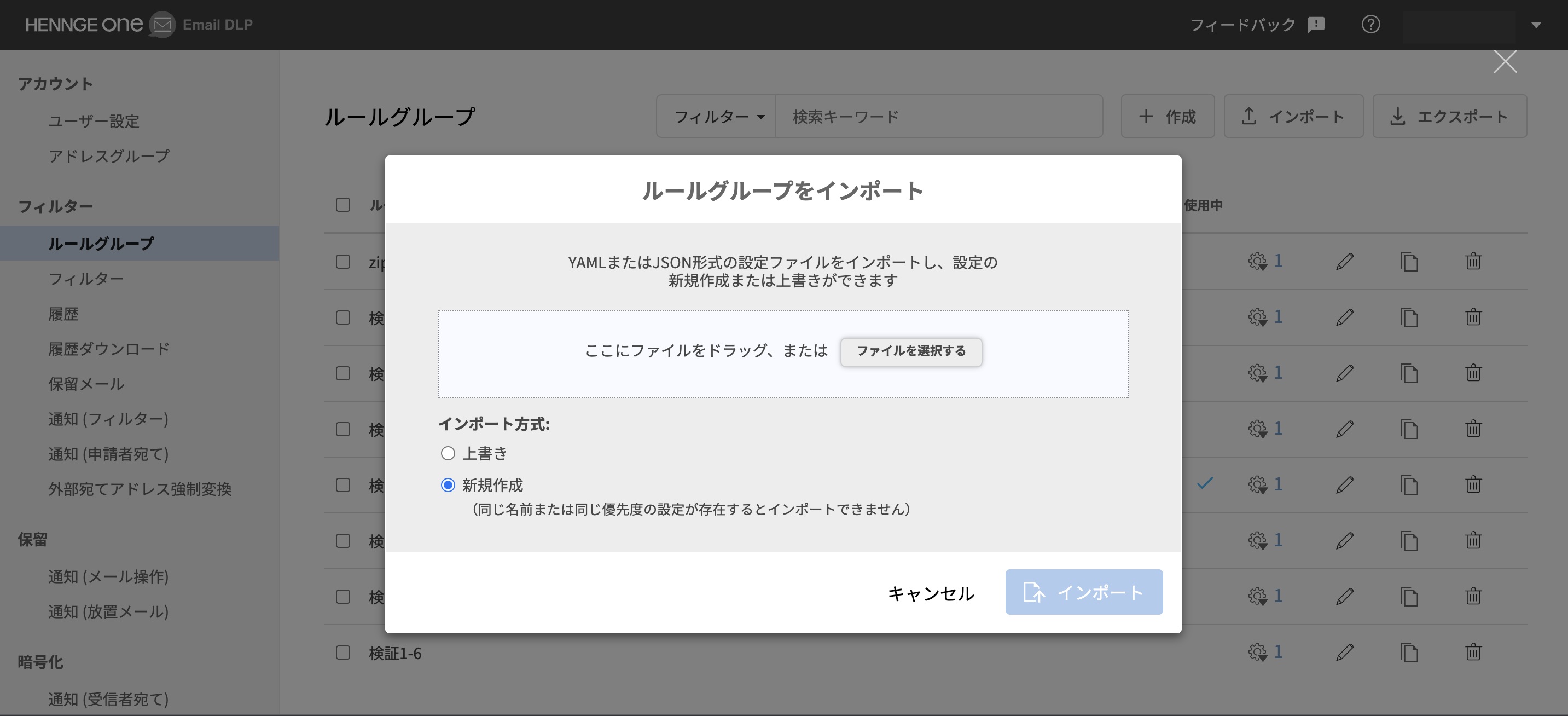Open 履歴ダウンロード in sidebar
This screenshot has height=716, width=1568.
109,349
